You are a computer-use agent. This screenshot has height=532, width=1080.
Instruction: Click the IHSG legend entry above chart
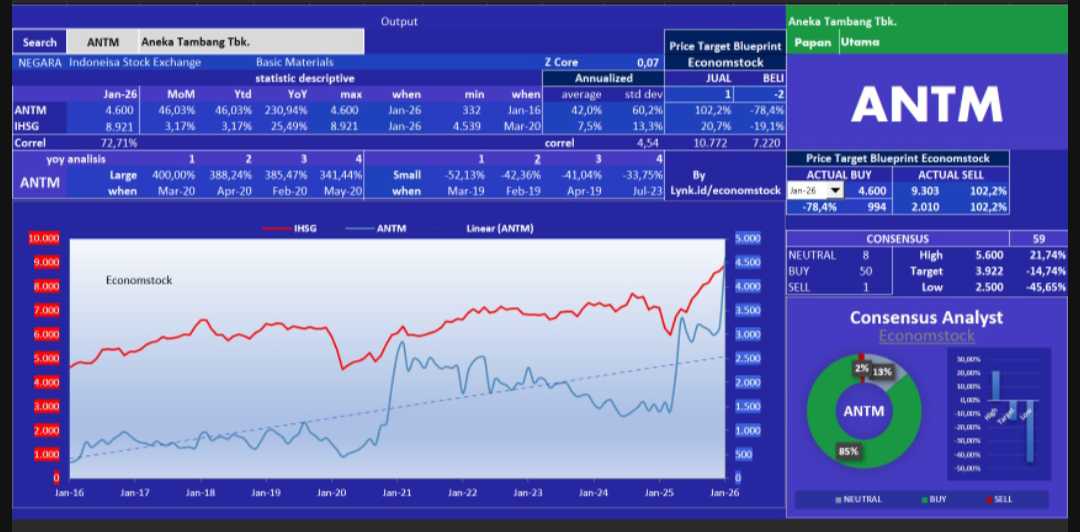(x=289, y=228)
